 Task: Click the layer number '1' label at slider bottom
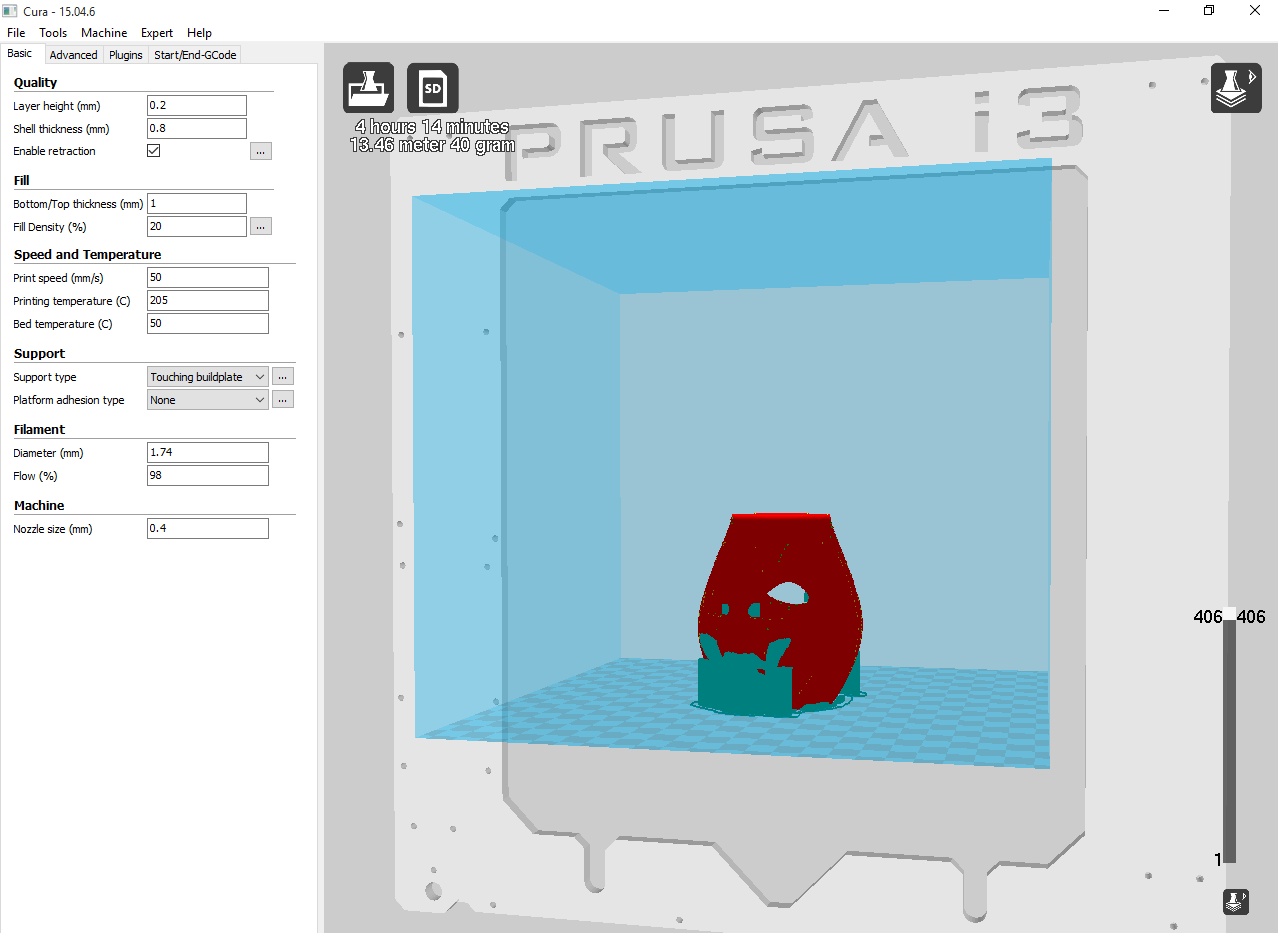1218,859
